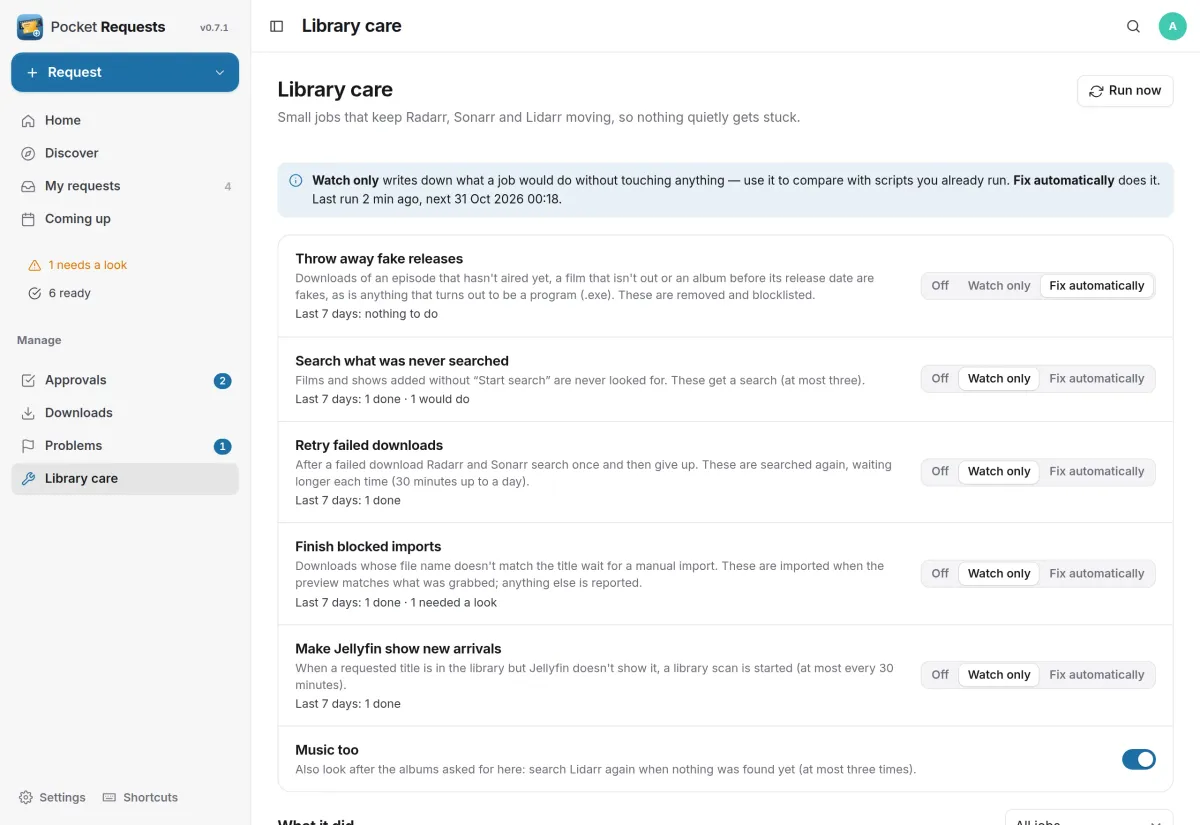Select Watch only for Finish blocked imports
The height and width of the screenshot is (825, 1200).
click(x=999, y=574)
